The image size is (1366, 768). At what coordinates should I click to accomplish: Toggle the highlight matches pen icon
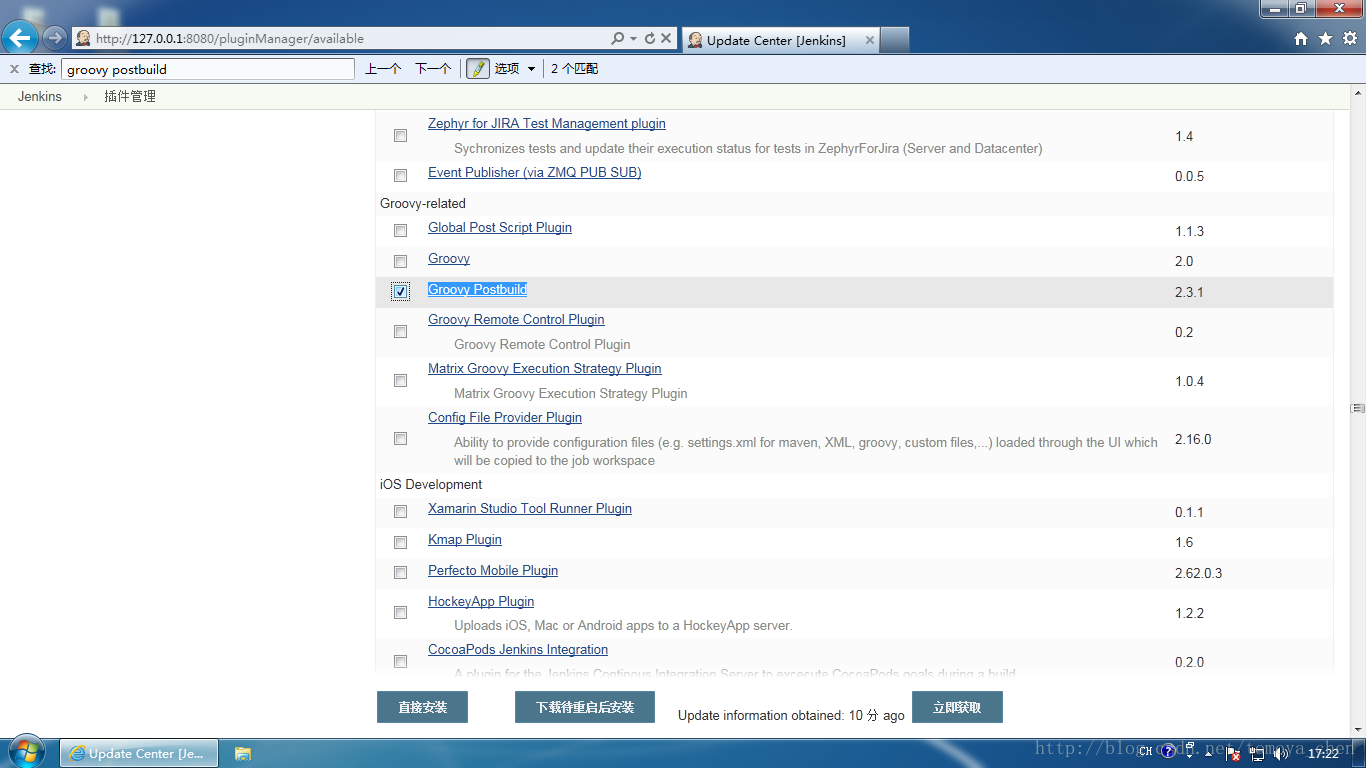coord(478,69)
